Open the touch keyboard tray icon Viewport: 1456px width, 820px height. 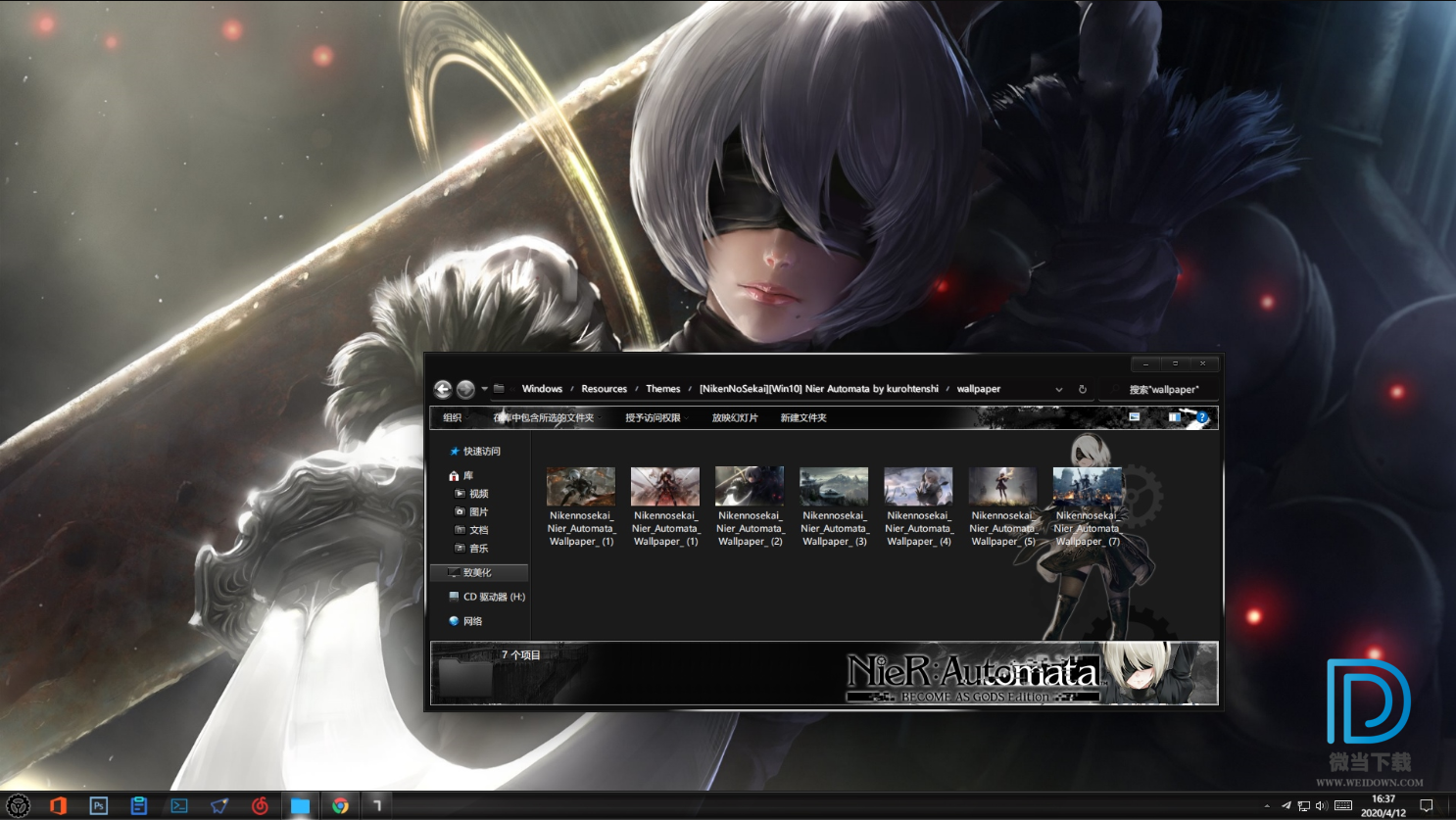[x=1343, y=805]
